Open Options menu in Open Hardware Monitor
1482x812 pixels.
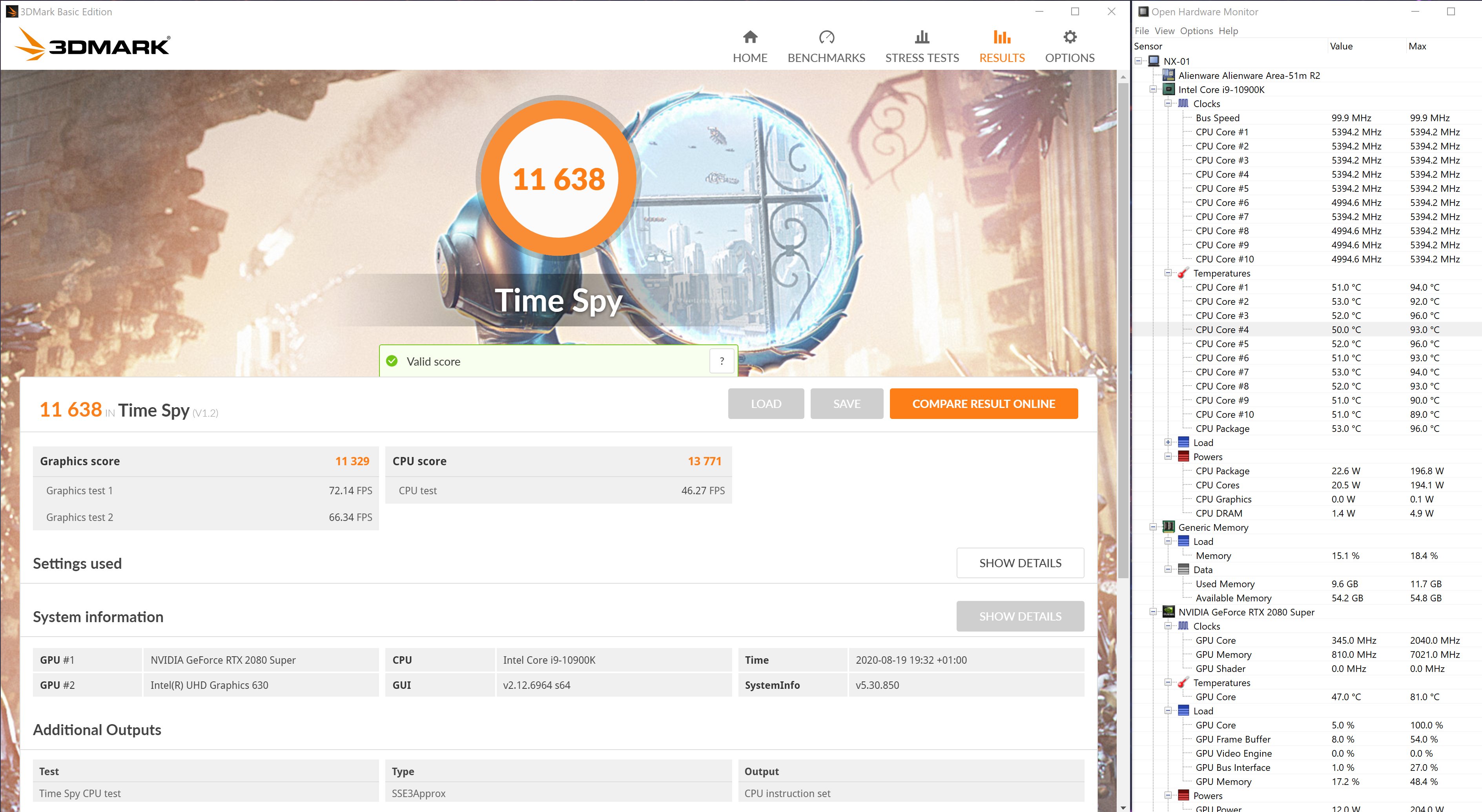tap(1196, 31)
